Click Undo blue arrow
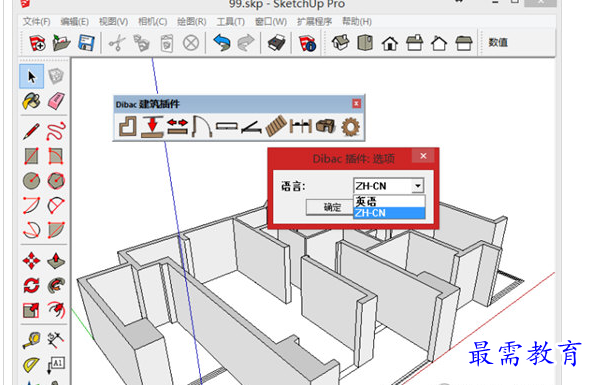This screenshot has height=385, width=590. 222,43
